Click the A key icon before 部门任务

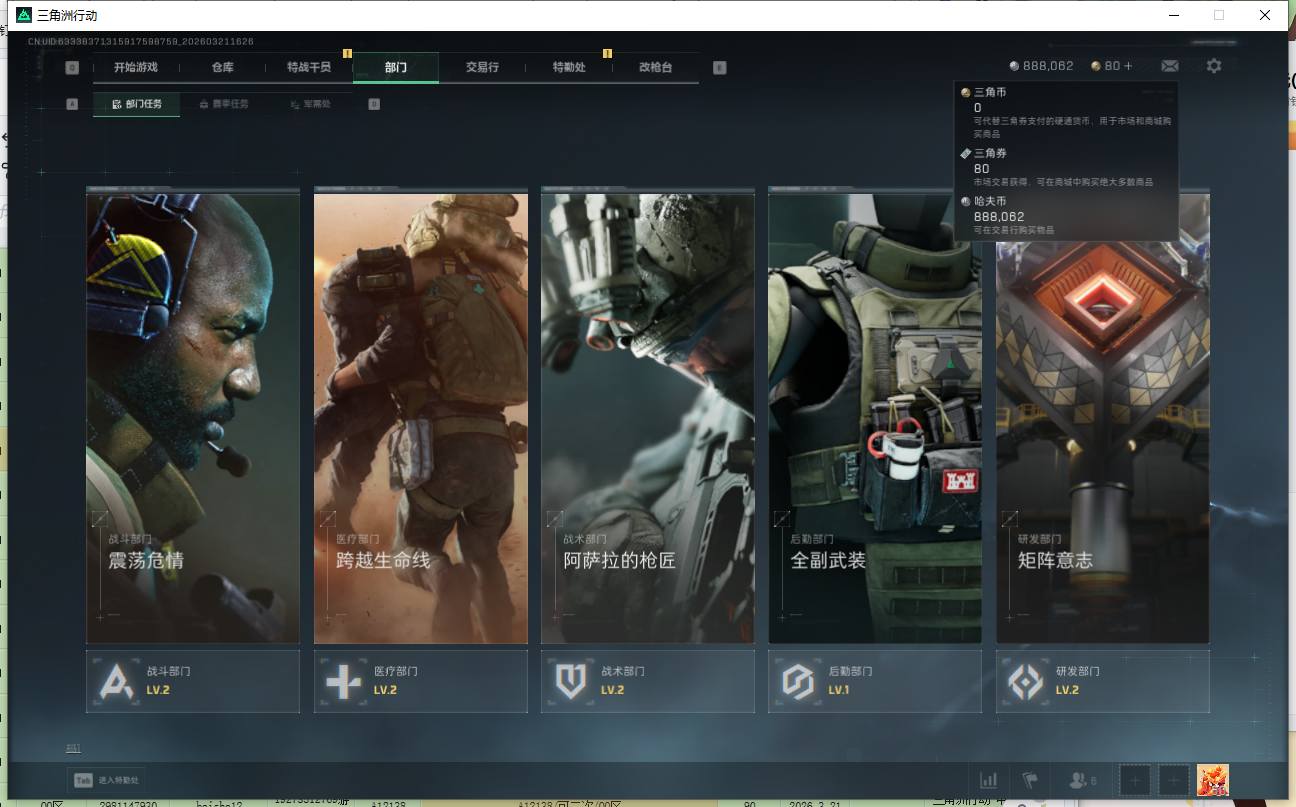pos(72,103)
